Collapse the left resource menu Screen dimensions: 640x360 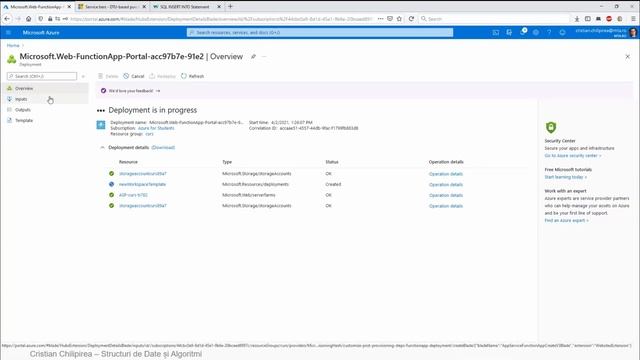(83, 76)
